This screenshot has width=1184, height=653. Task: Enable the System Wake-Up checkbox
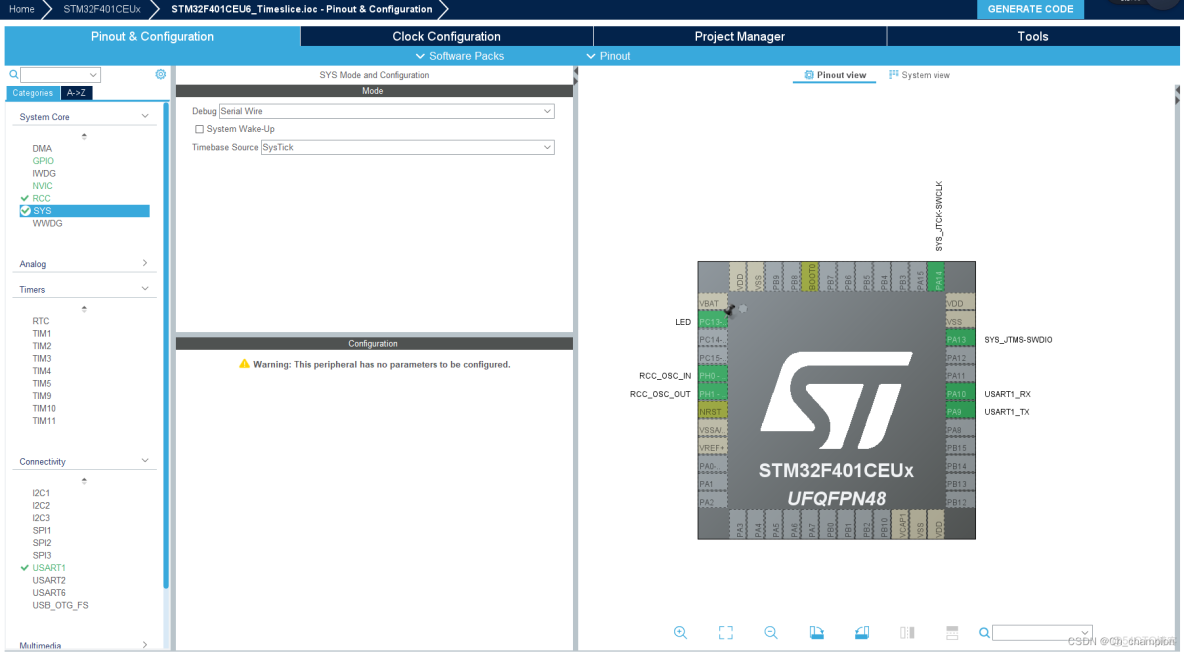pos(199,129)
